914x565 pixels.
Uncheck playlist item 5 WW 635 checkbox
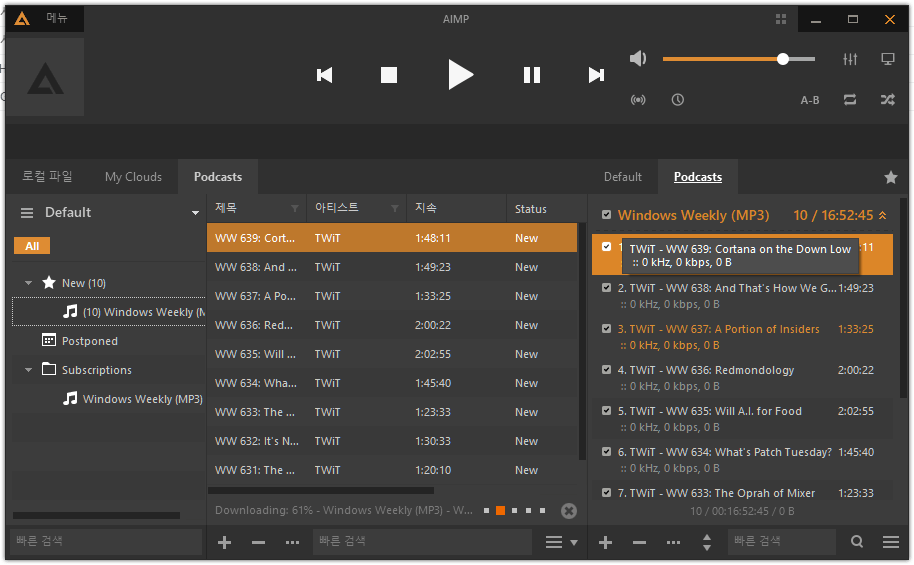pyautogui.click(x=607, y=410)
